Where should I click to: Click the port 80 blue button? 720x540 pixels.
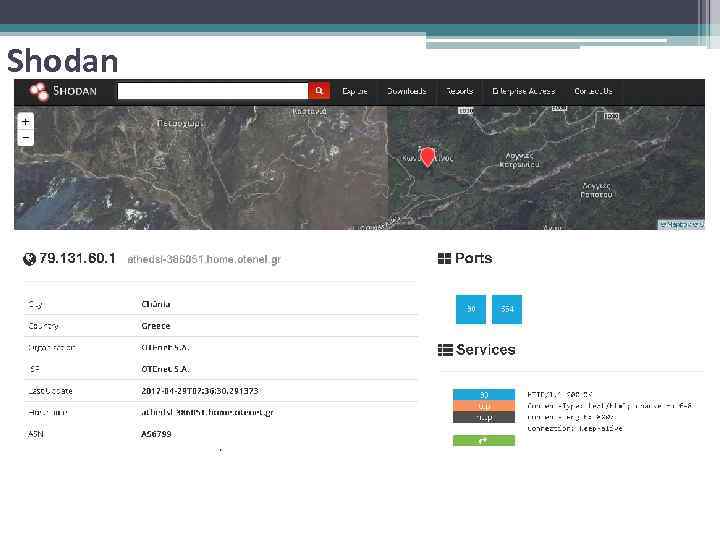coord(471,309)
